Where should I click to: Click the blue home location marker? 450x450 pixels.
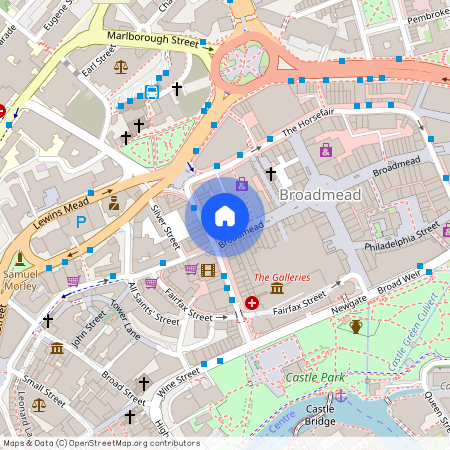click(x=225, y=217)
